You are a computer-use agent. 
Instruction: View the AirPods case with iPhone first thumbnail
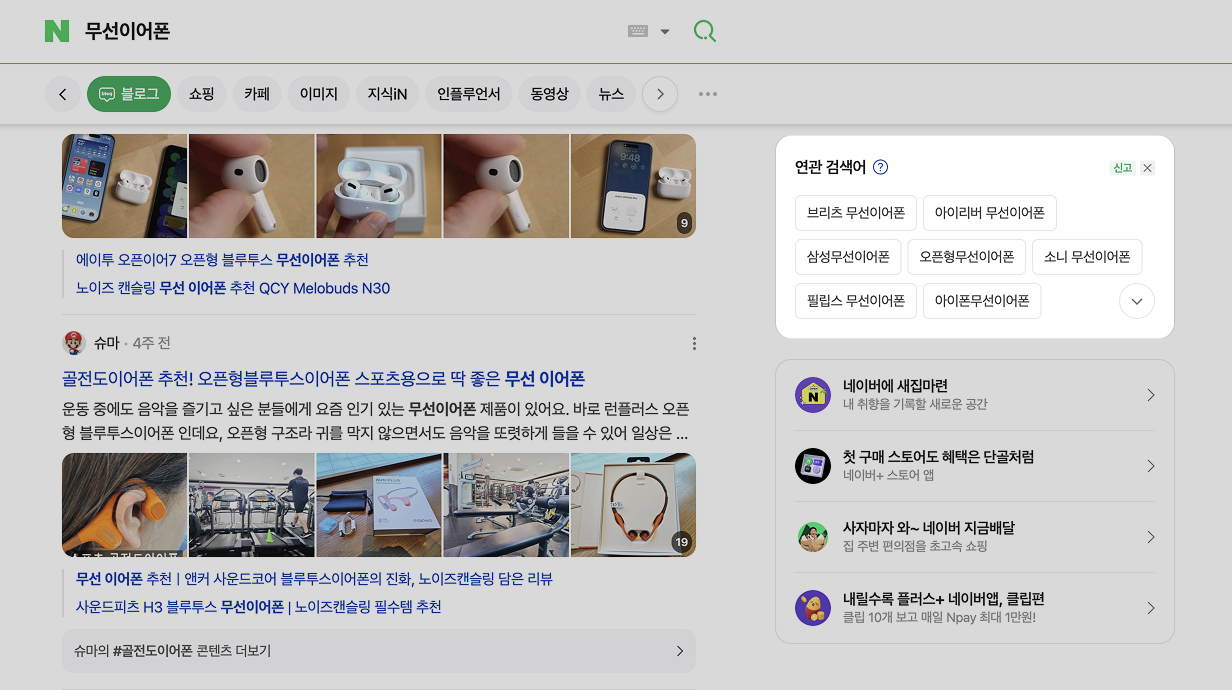pyautogui.click(x=124, y=186)
